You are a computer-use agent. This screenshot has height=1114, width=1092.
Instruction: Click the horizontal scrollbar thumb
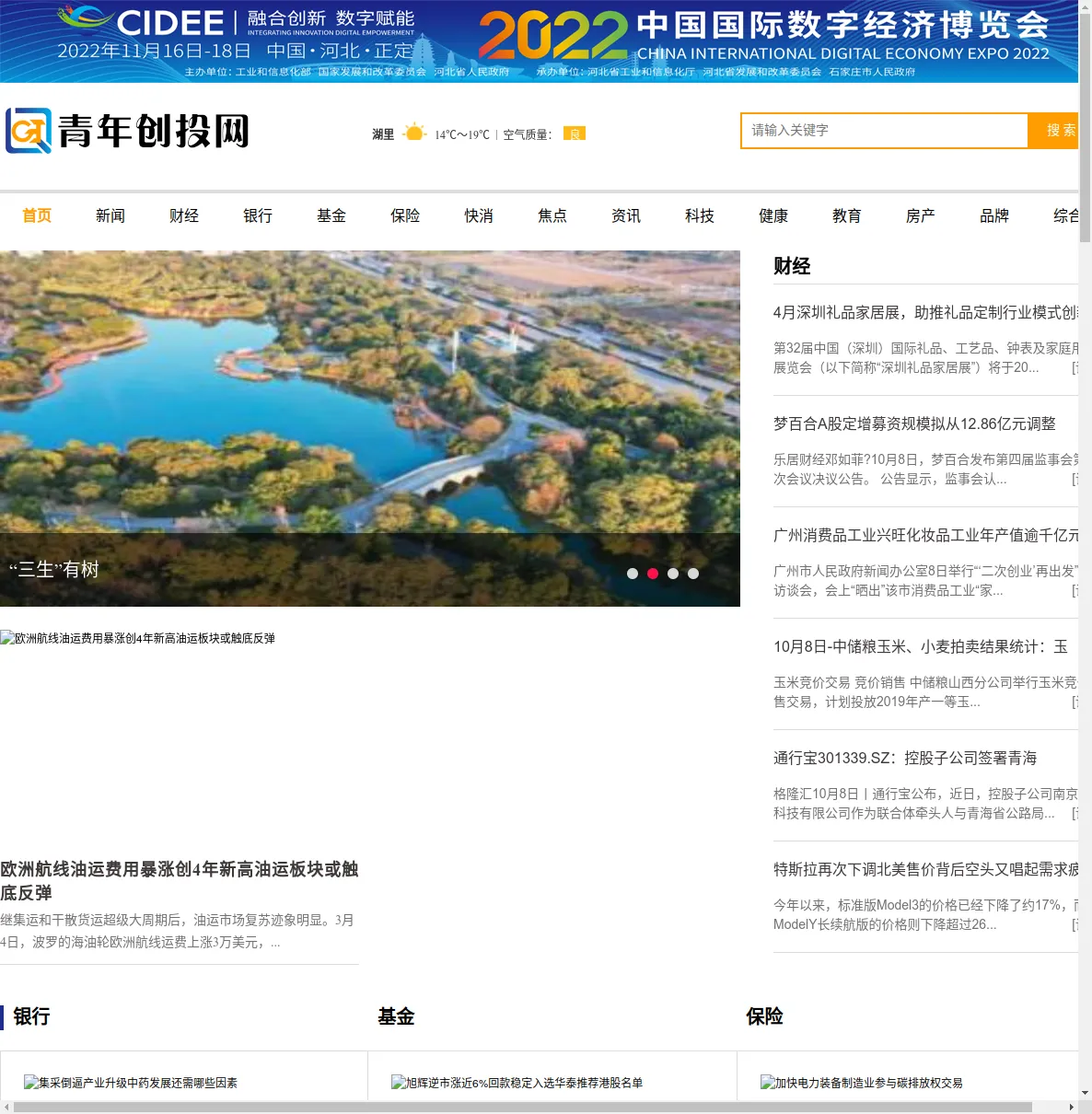[523, 1107]
